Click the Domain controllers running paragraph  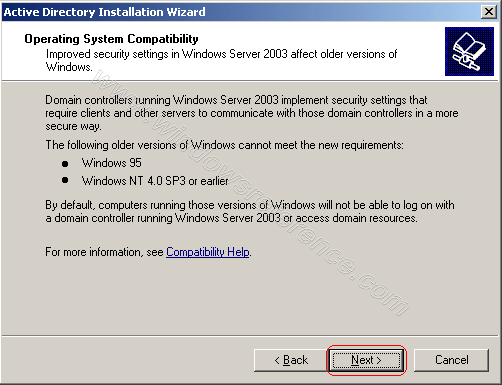252,113
